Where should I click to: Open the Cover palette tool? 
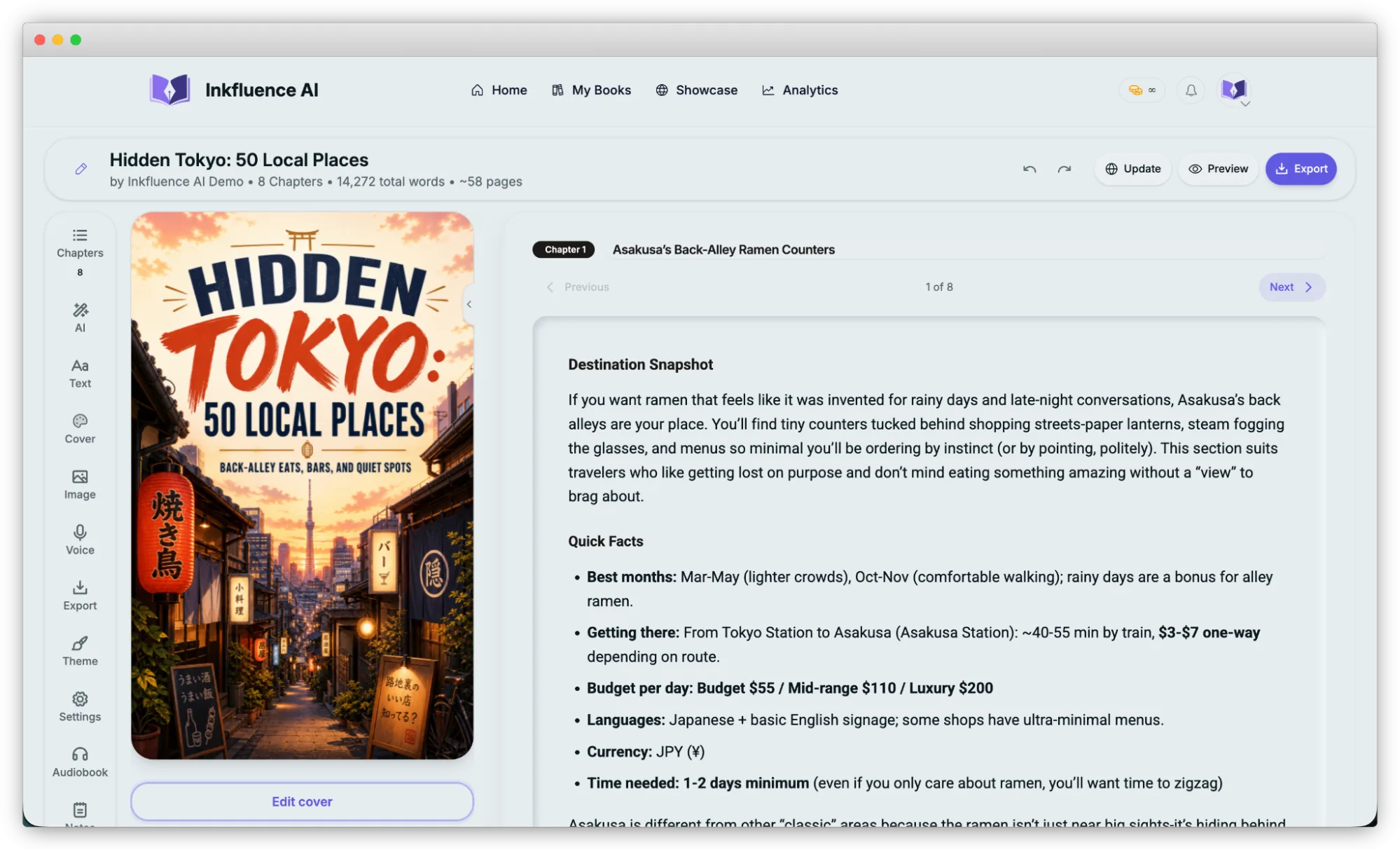[80, 429]
